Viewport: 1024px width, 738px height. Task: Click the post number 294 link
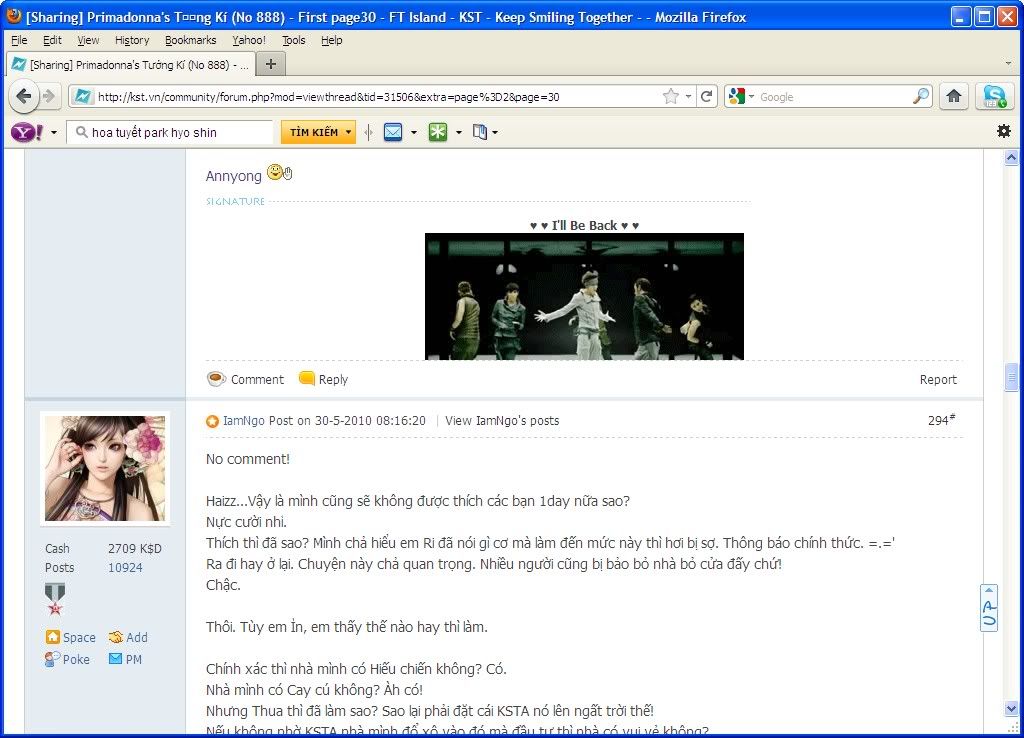tap(941, 420)
